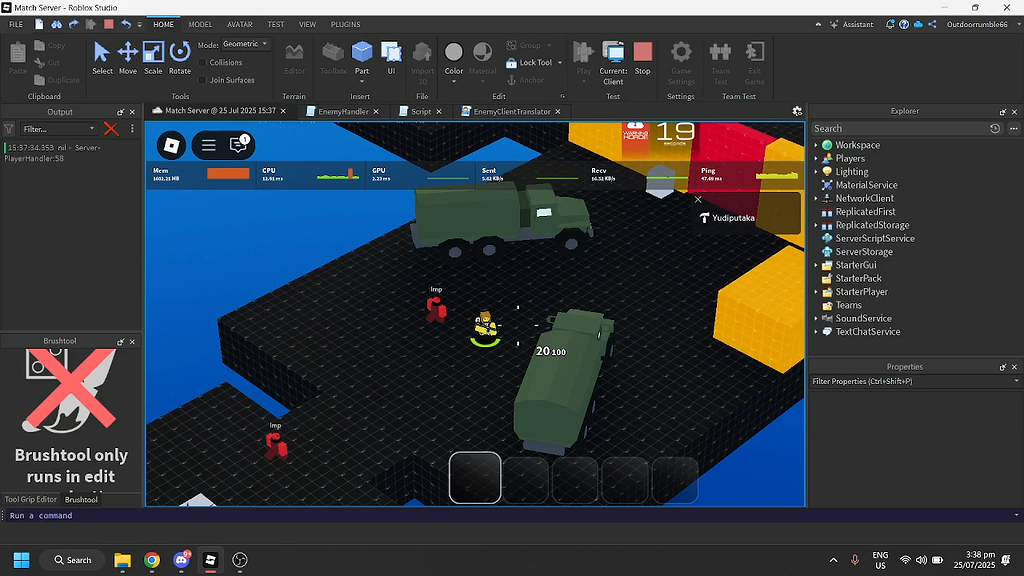Toggle the Join Surfaces checkbox

tap(203, 80)
